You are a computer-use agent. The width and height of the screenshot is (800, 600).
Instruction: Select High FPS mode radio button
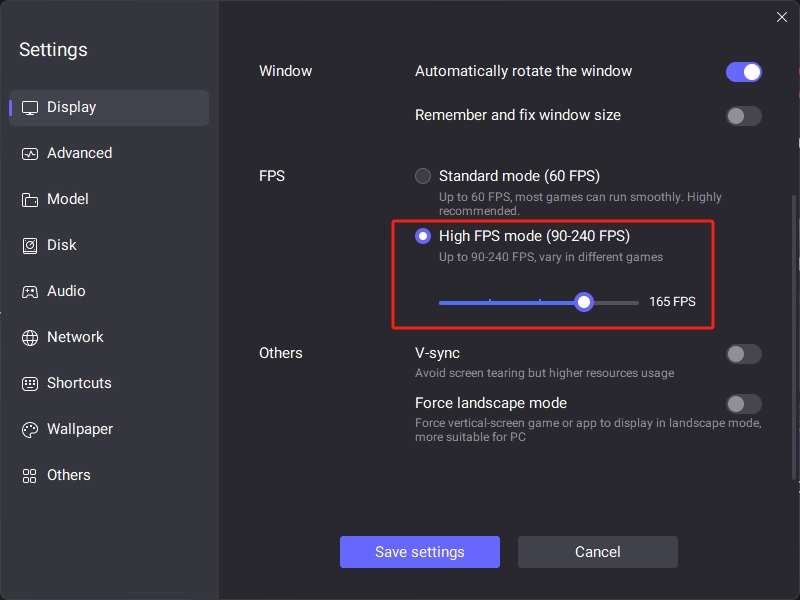coord(422,236)
